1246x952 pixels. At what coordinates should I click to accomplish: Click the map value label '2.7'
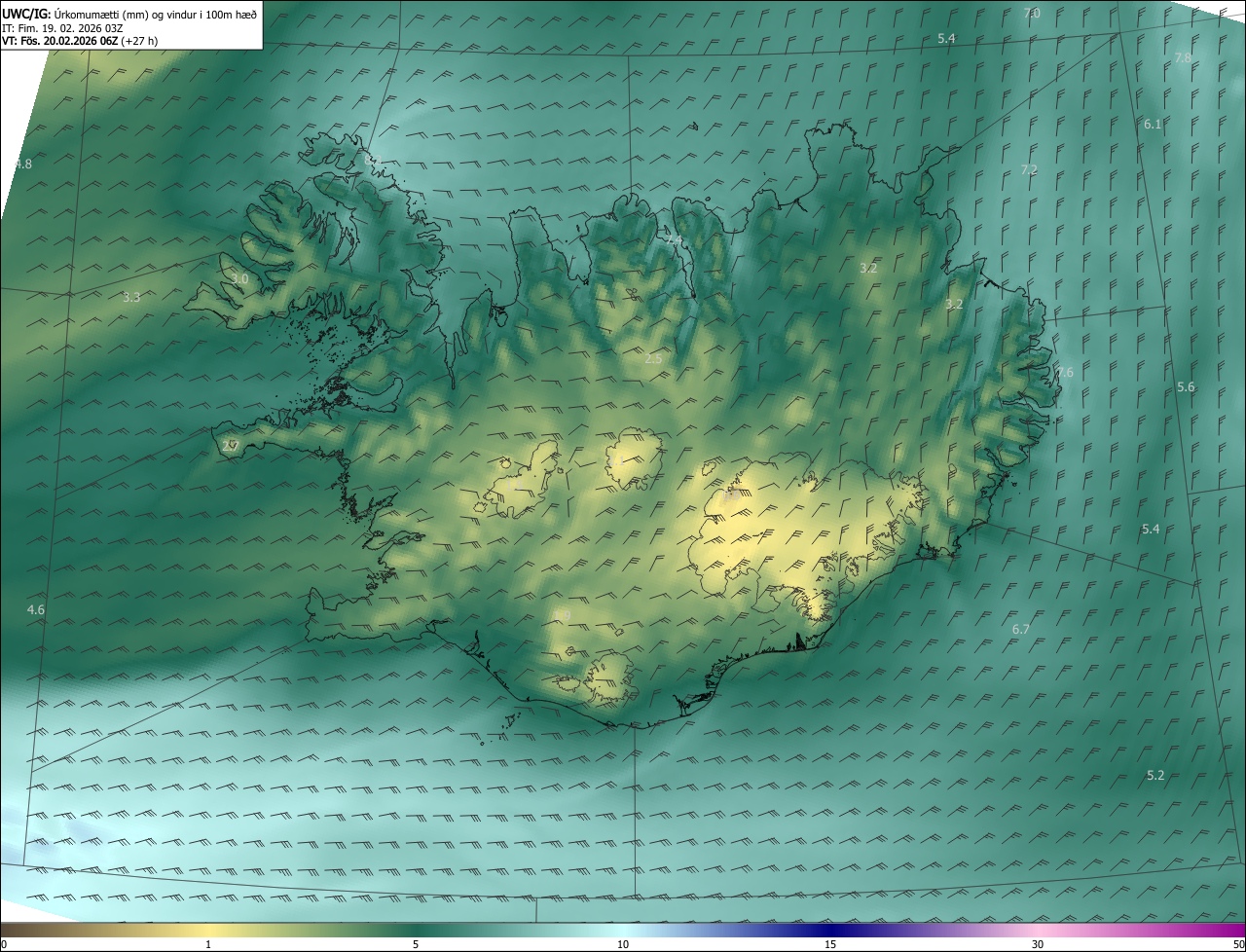(231, 446)
